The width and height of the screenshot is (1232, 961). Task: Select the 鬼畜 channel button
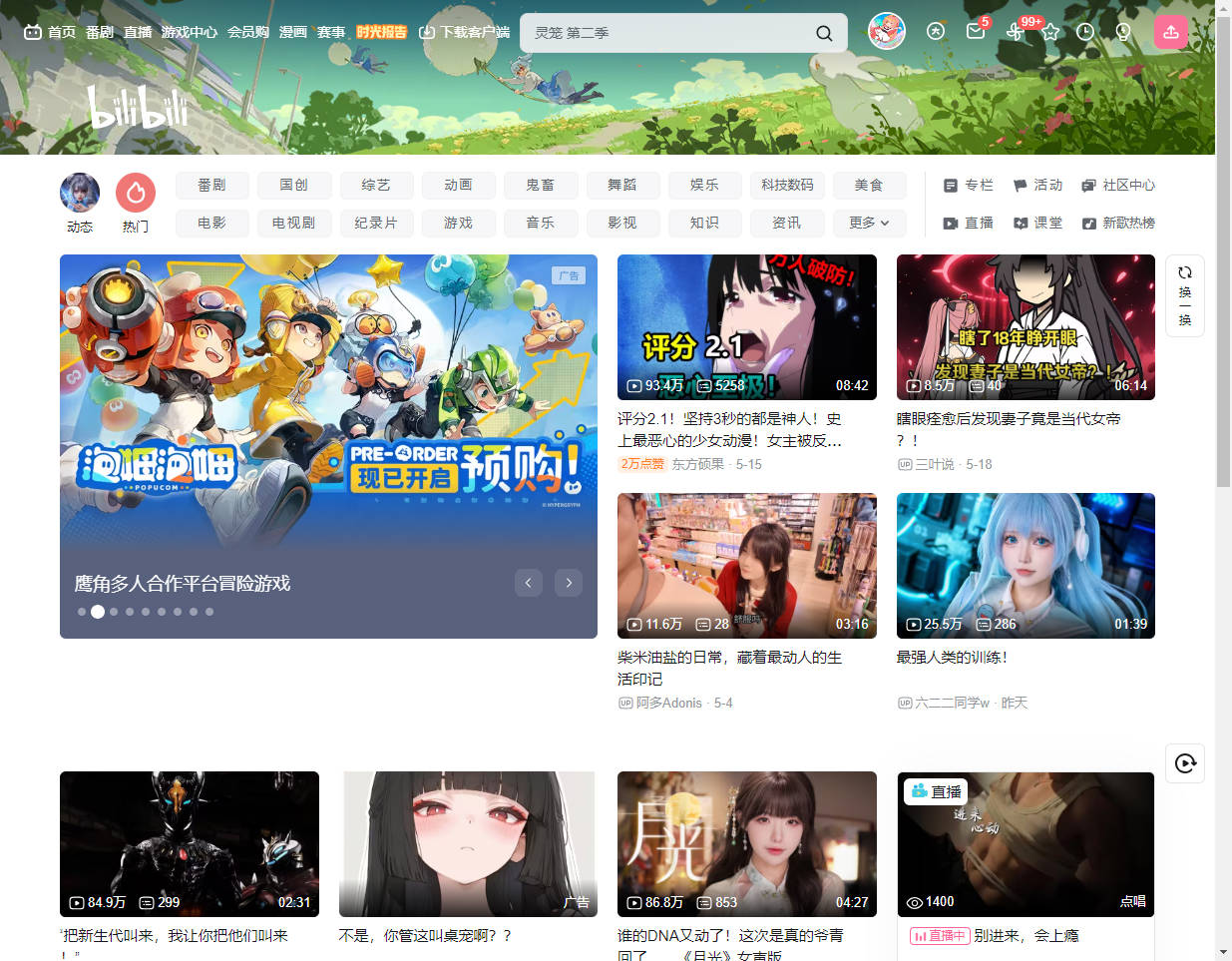pyautogui.click(x=541, y=186)
